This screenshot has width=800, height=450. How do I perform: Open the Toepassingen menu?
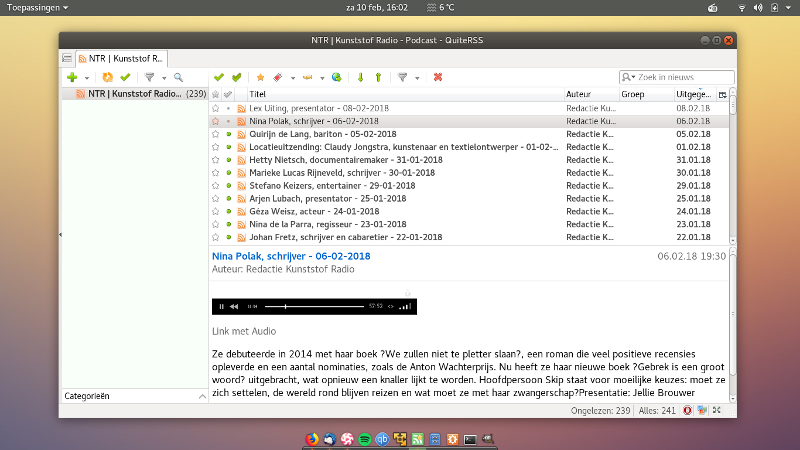click(x=37, y=8)
